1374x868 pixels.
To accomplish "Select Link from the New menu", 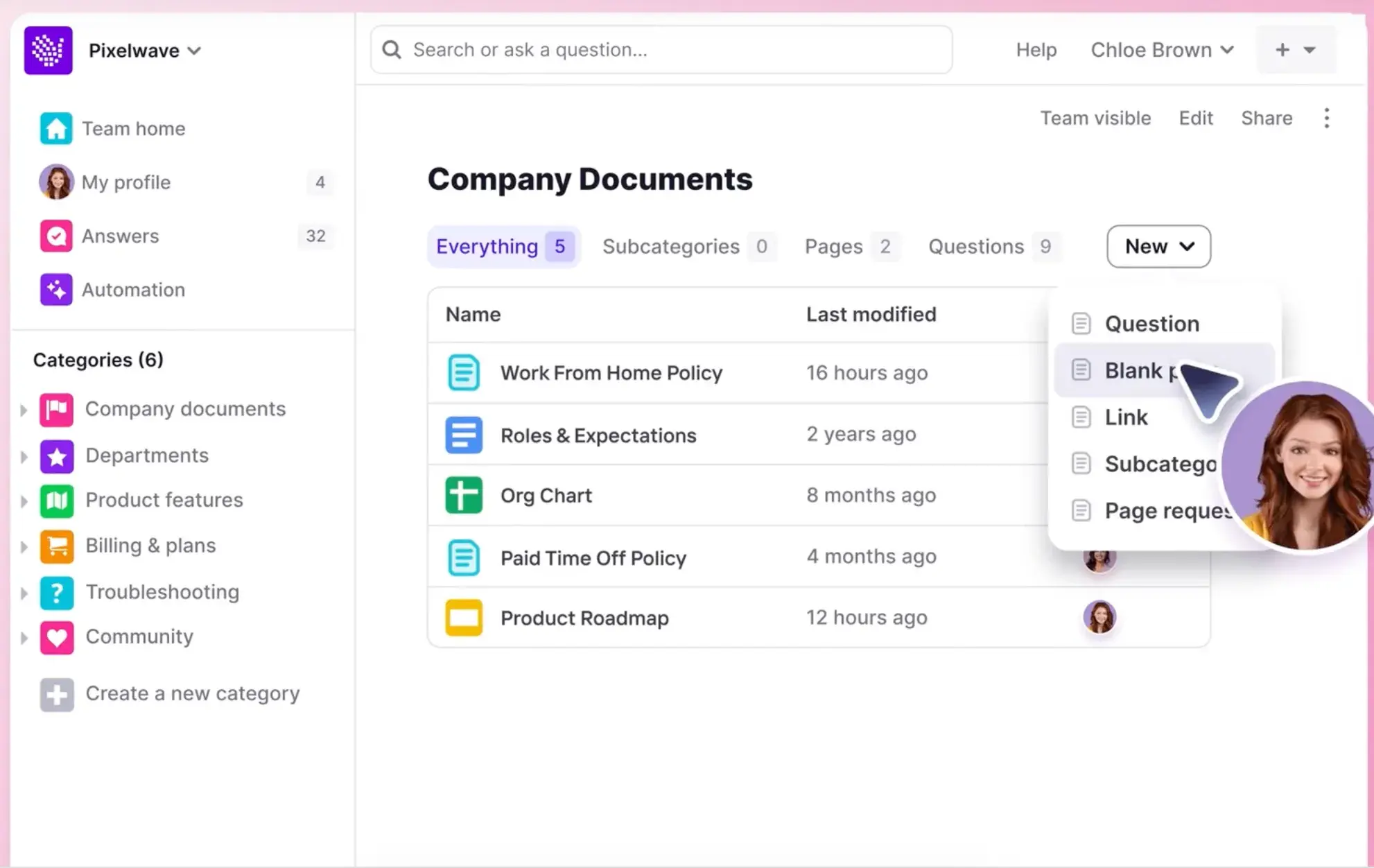I will [x=1126, y=417].
